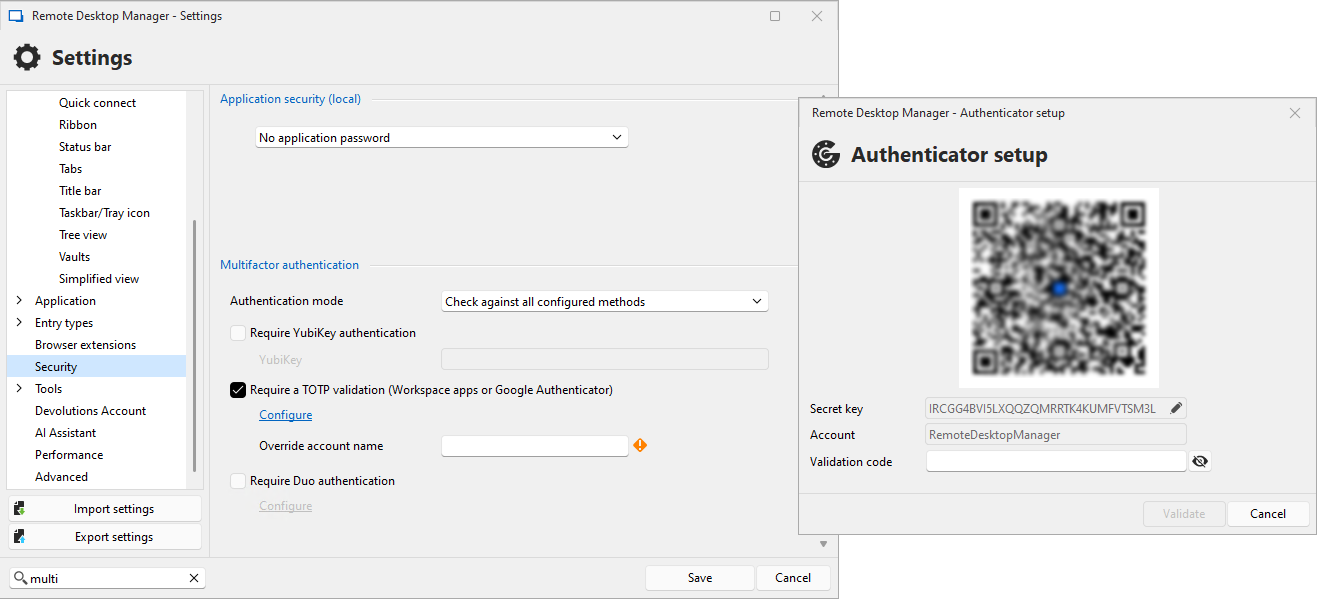Click the Validation code input field
Image resolution: width=1318 pixels, height=600 pixels.
point(1056,461)
